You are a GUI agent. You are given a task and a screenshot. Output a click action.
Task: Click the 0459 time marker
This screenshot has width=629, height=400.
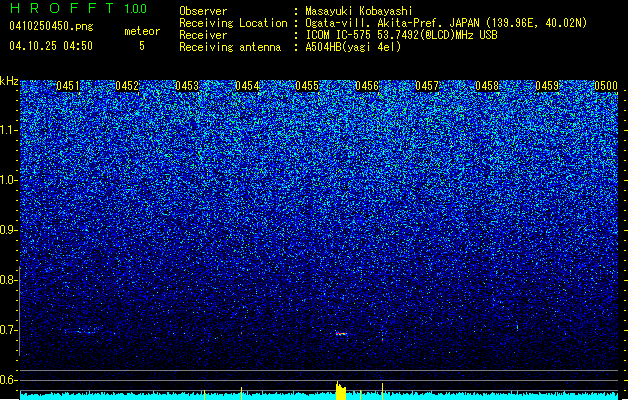coord(547,86)
